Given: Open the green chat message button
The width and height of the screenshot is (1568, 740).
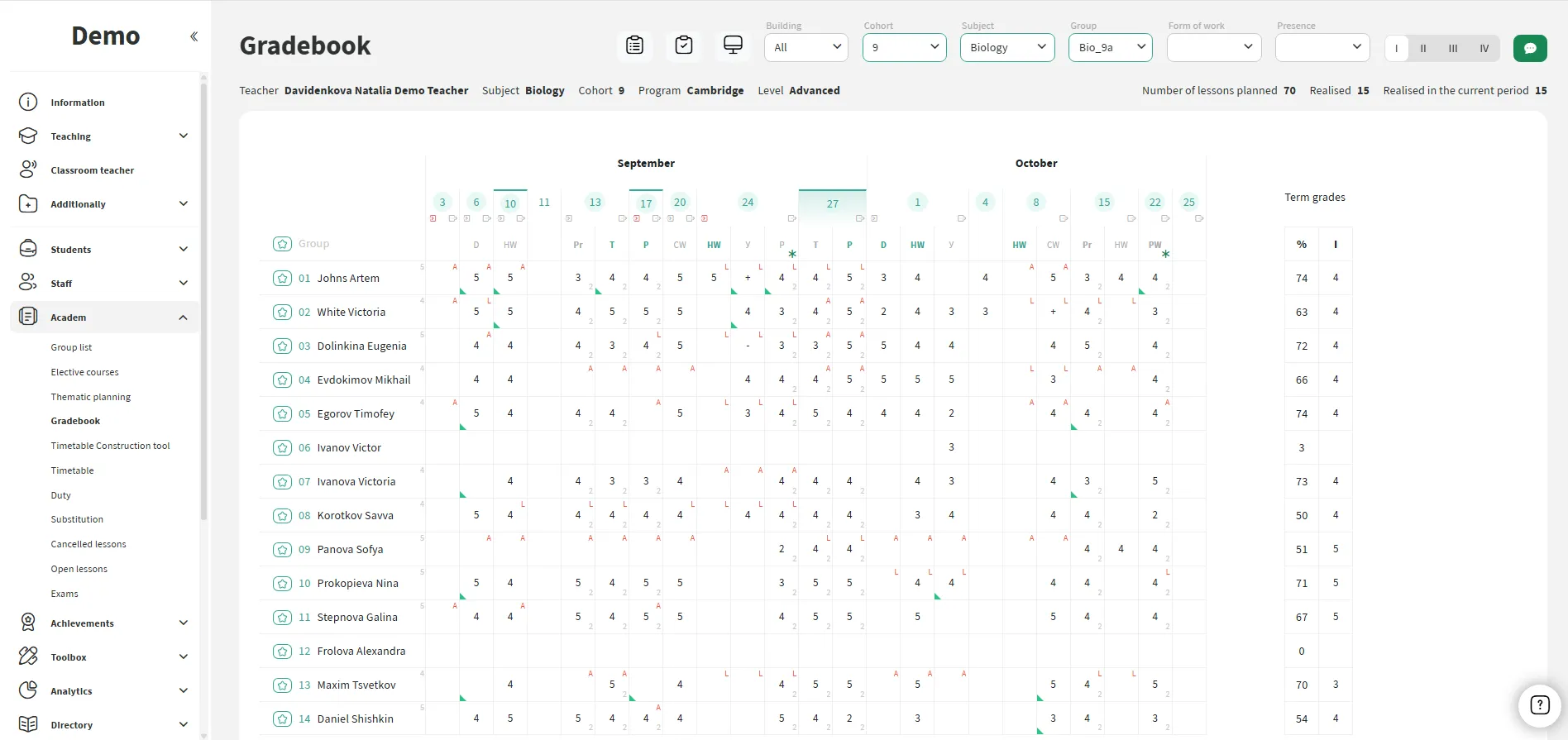Looking at the screenshot, I should 1530,48.
